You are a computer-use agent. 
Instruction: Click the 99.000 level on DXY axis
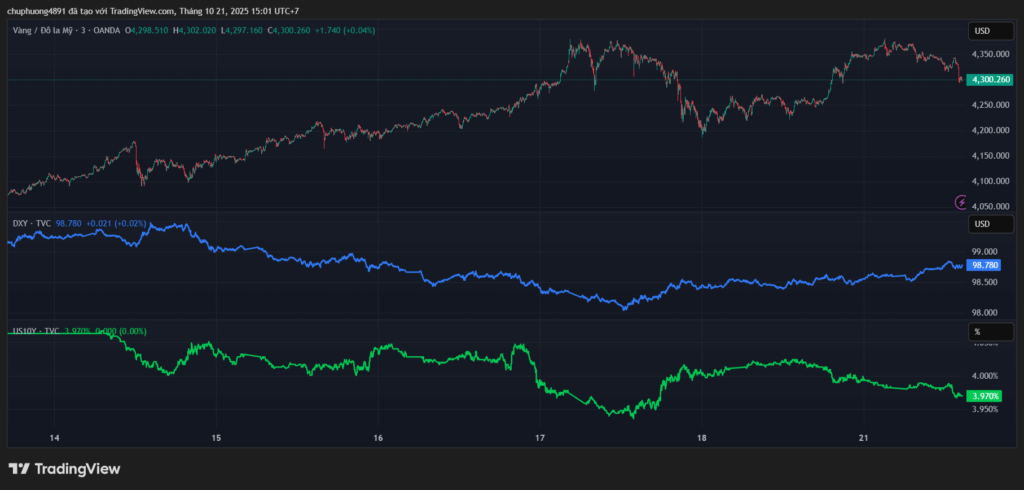click(986, 252)
